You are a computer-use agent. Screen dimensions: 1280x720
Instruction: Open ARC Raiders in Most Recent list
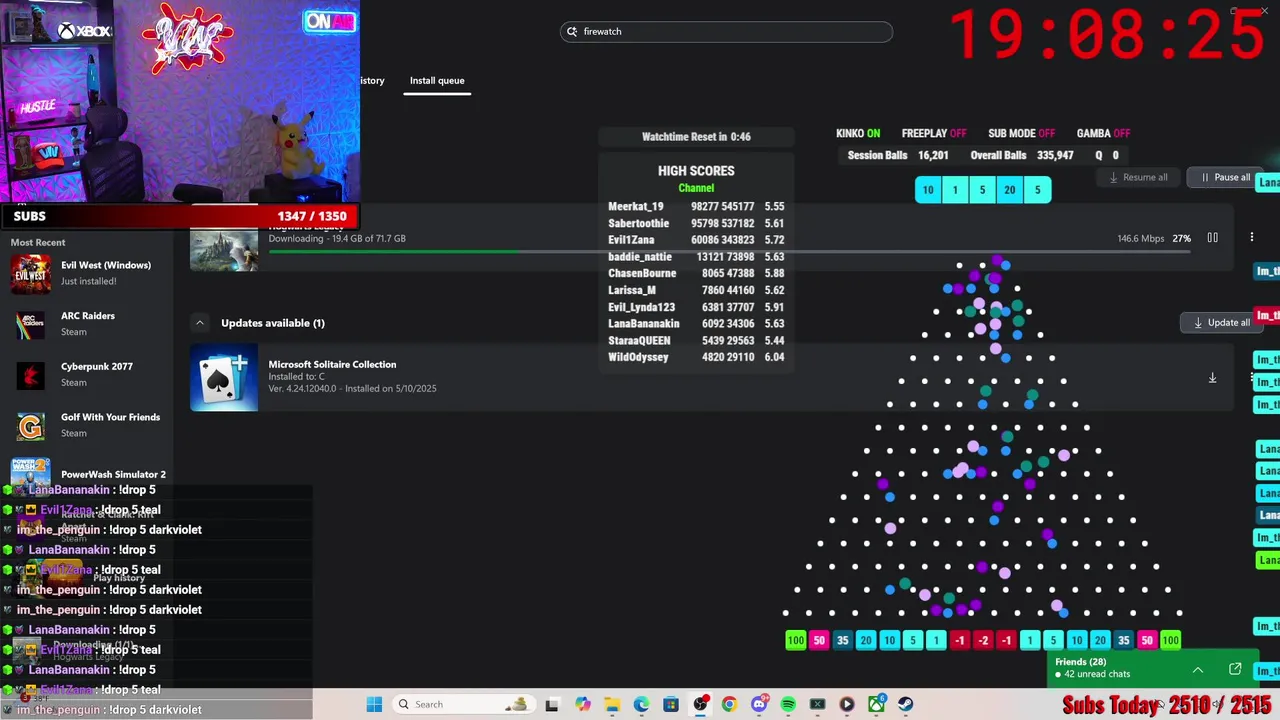coord(88,324)
